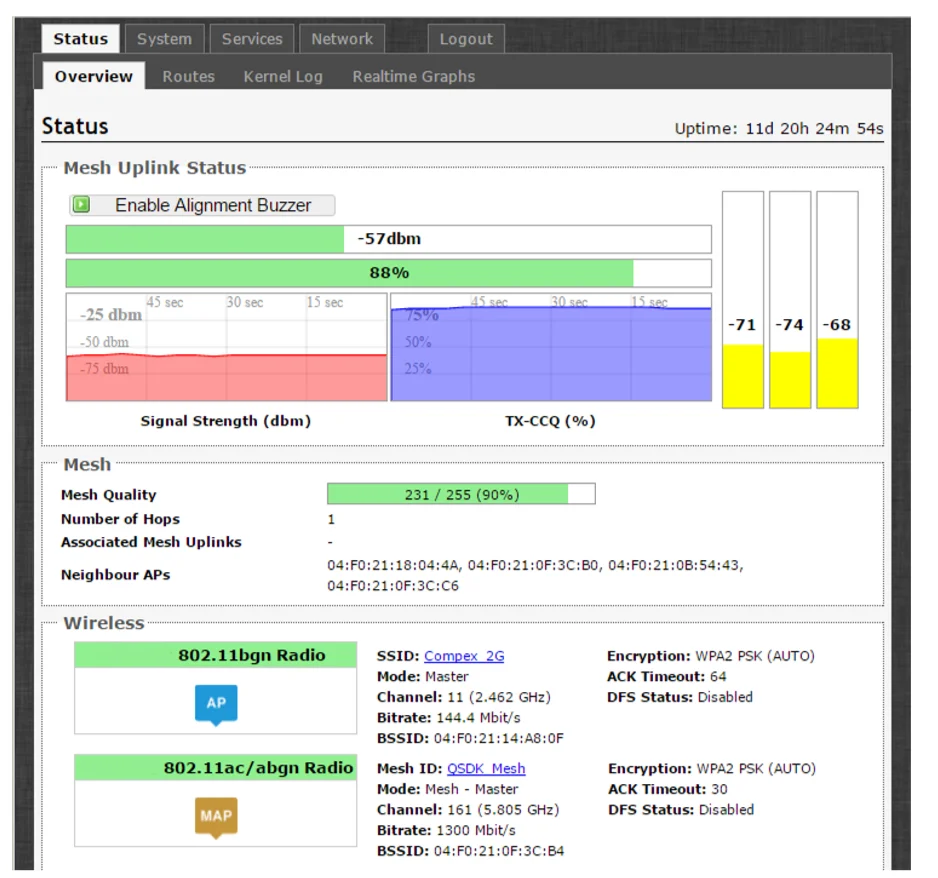Viewport: 938px width, 878px height.
Task: Click the Logout tab
Action: 466,39
